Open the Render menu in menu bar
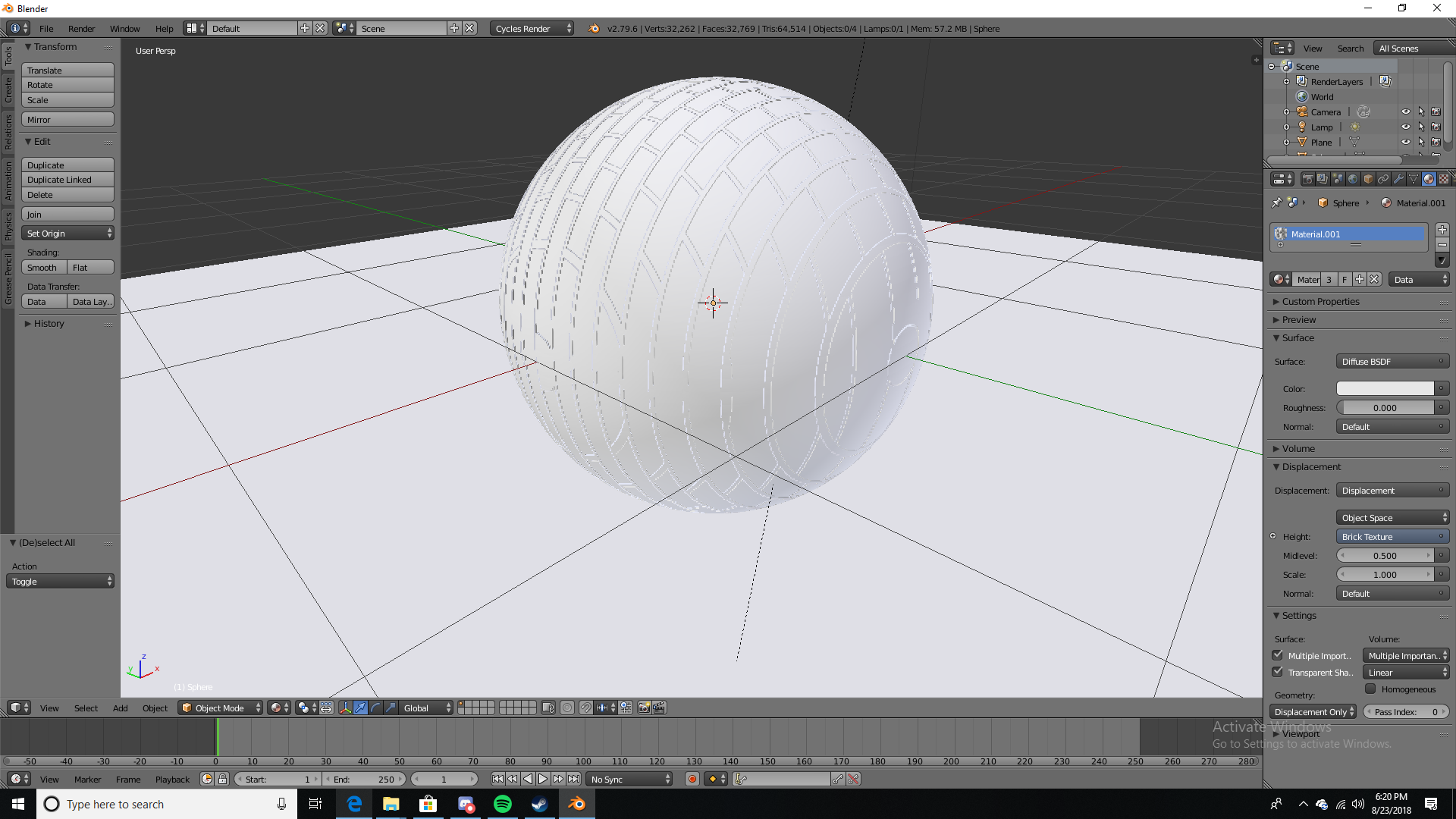The height and width of the screenshot is (819, 1456). [x=80, y=28]
